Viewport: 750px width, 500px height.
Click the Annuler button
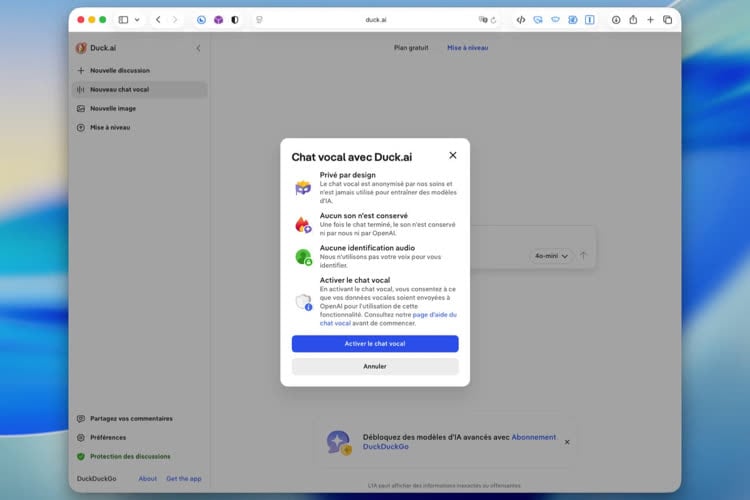[x=375, y=366]
